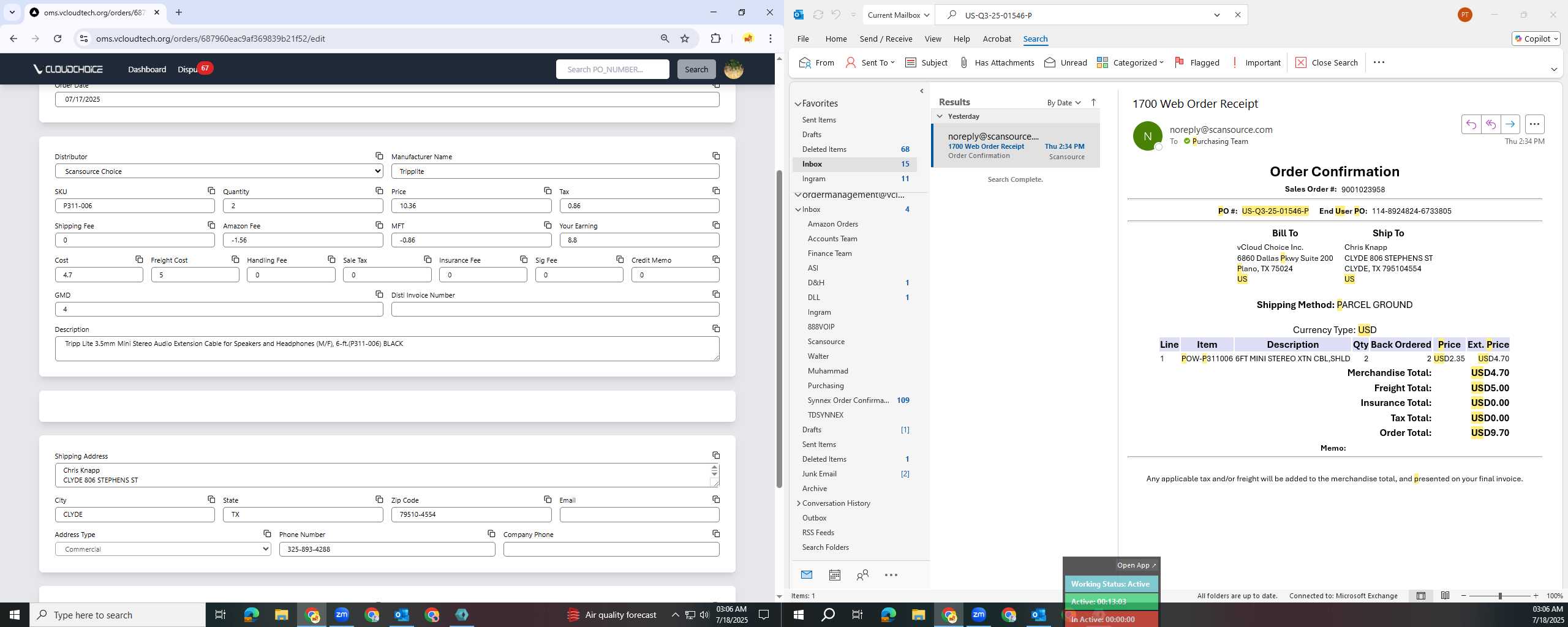The width and height of the screenshot is (1568, 627).
Task: Click into the Disti Invoice Number field
Action: [x=555, y=309]
